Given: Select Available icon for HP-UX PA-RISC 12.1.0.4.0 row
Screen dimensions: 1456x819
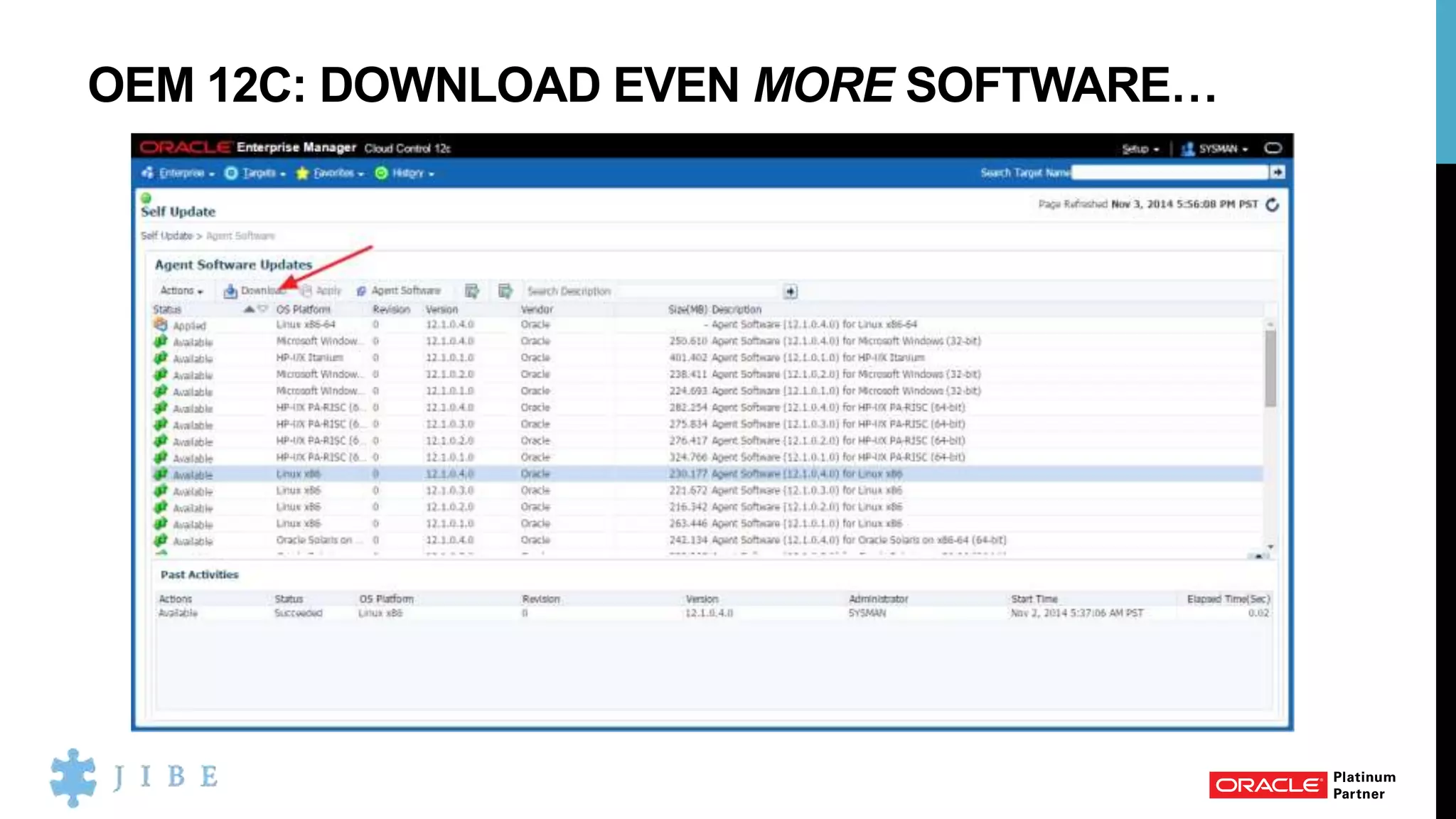Looking at the screenshot, I should [161, 408].
